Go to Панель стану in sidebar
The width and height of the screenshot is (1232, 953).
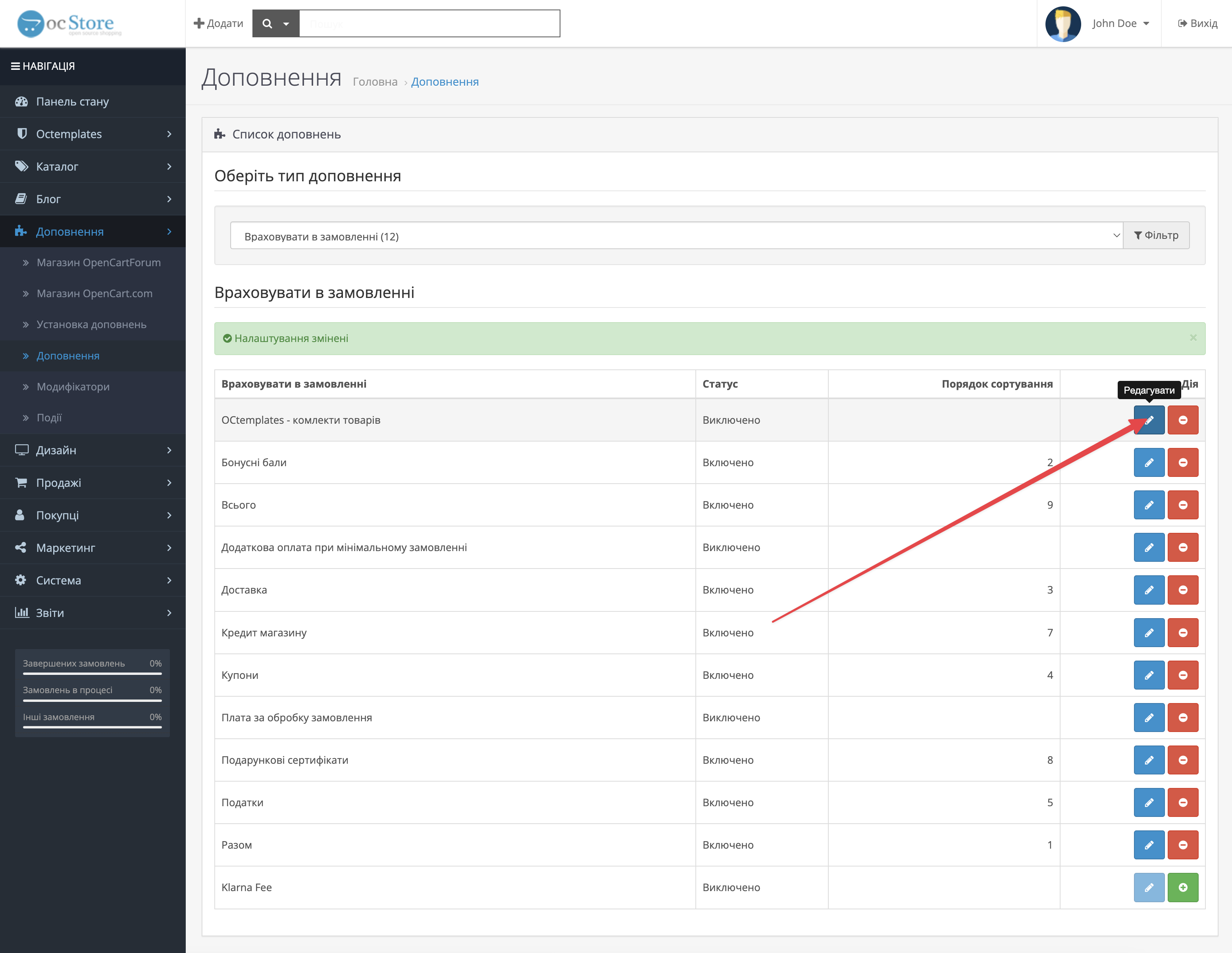(72, 102)
